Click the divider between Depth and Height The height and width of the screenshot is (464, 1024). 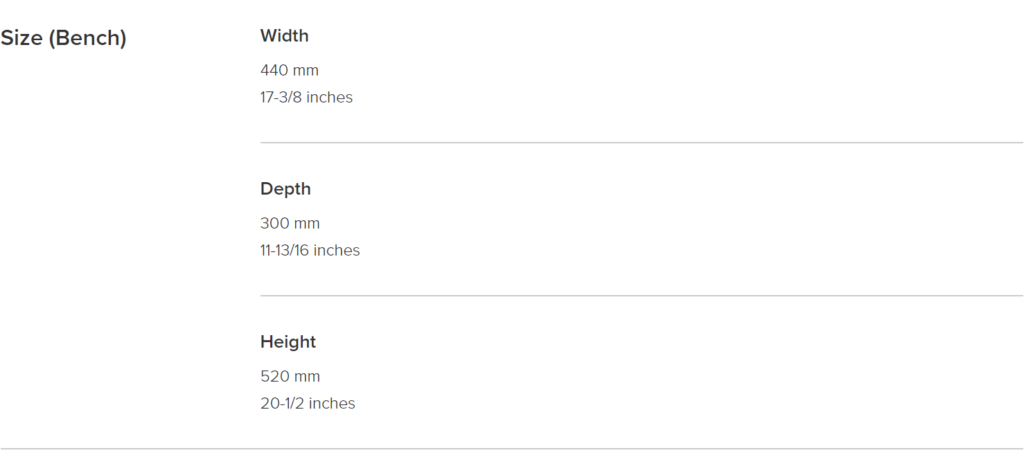[x=641, y=295]
